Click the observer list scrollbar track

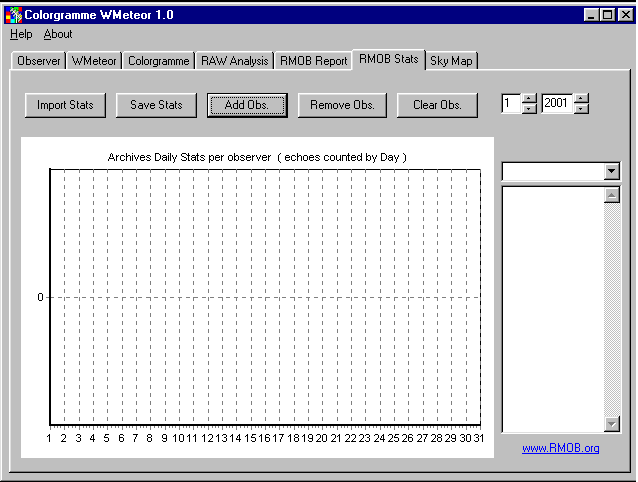[612, 309]
